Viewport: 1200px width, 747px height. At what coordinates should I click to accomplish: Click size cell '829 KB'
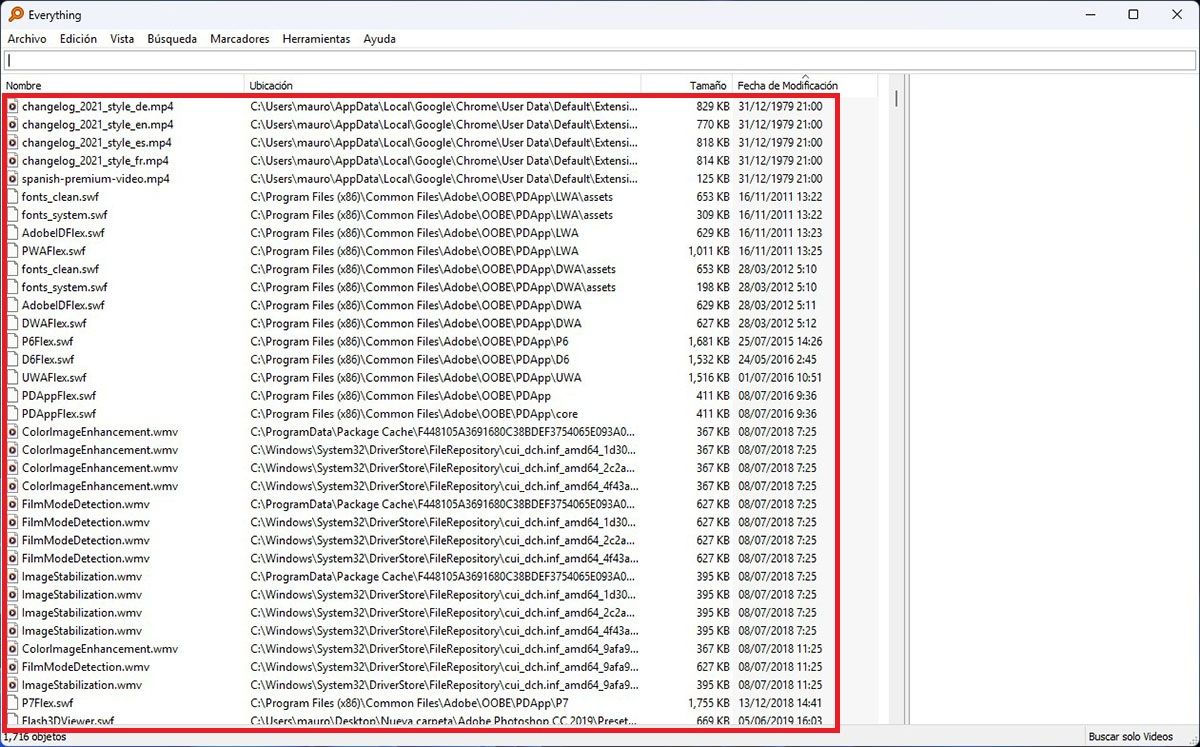click(713, 106)
